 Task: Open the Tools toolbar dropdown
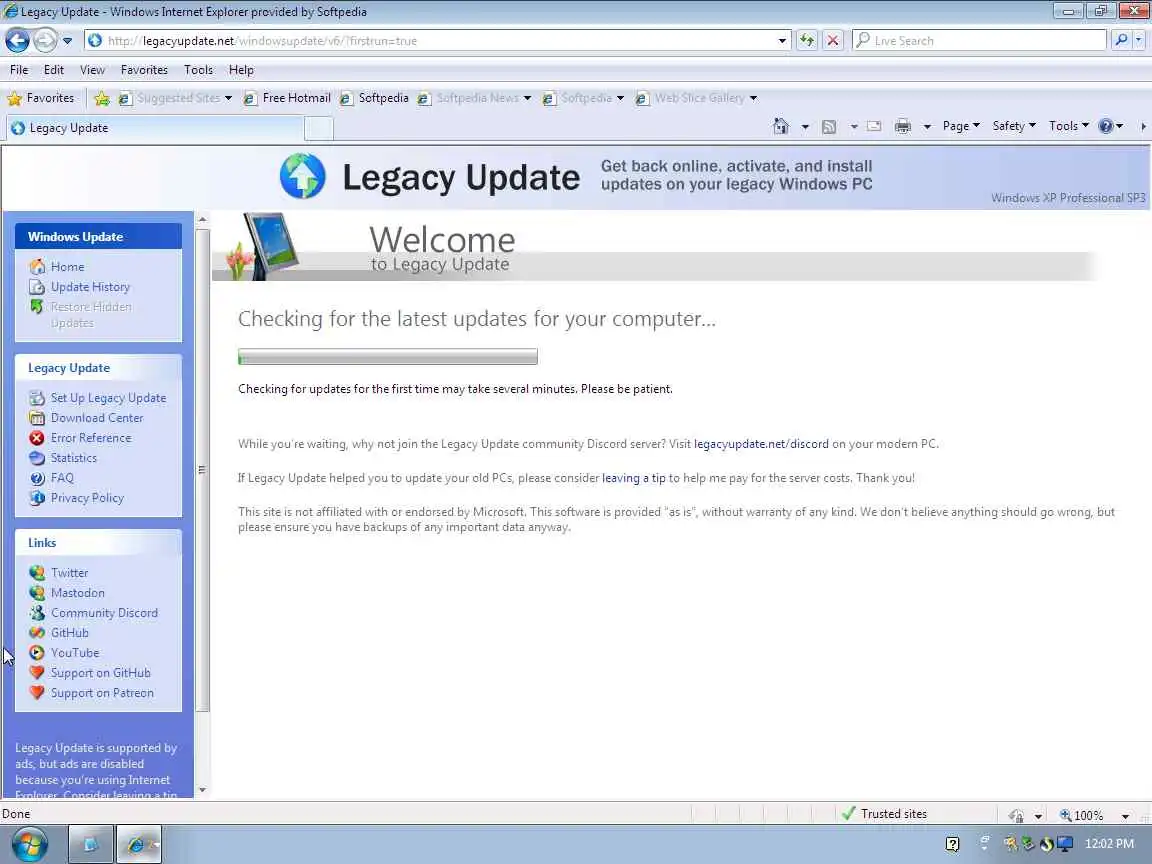tap(1069, 126)
